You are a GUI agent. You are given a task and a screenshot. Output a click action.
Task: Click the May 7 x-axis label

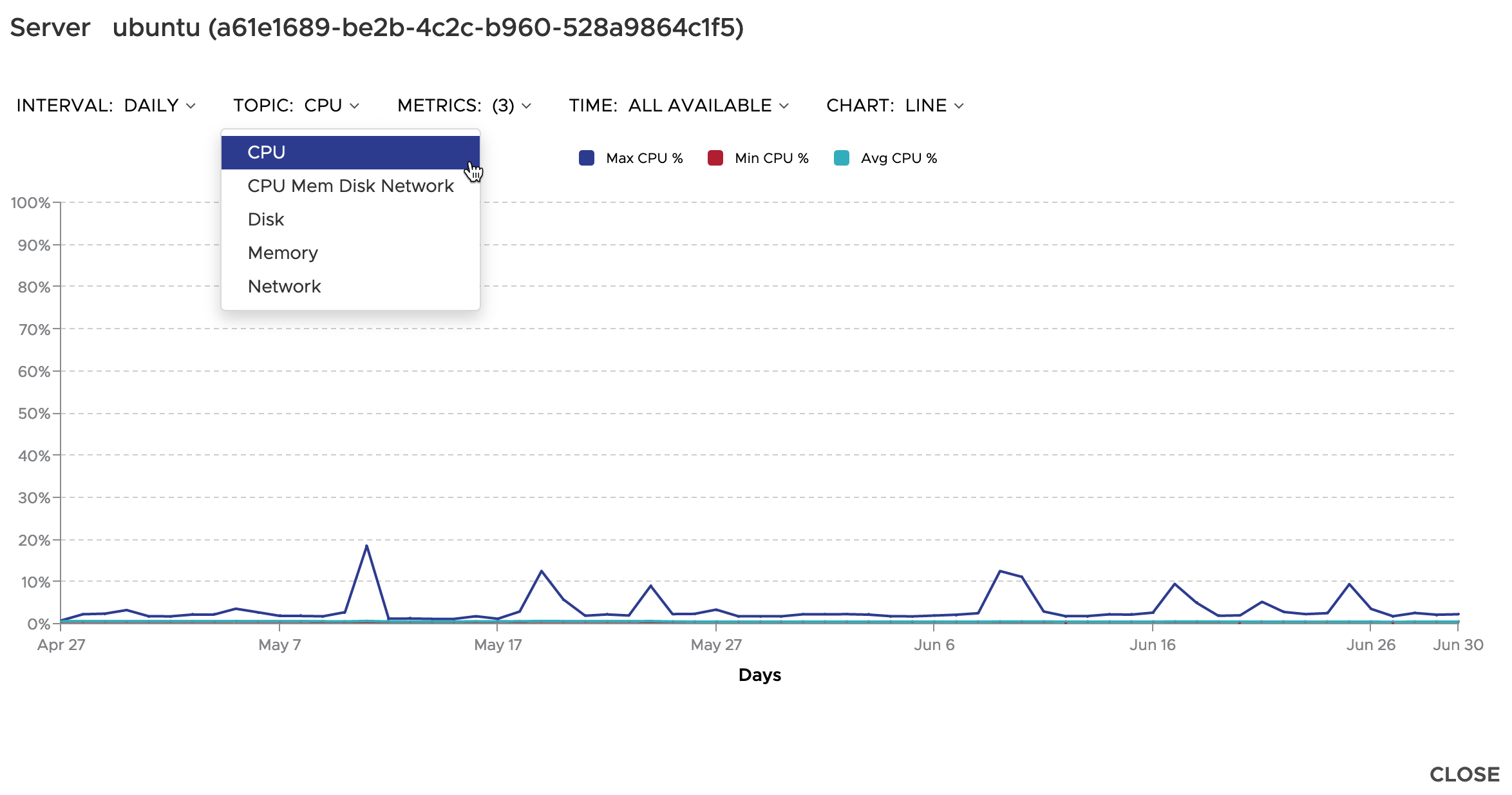[279, 644]
